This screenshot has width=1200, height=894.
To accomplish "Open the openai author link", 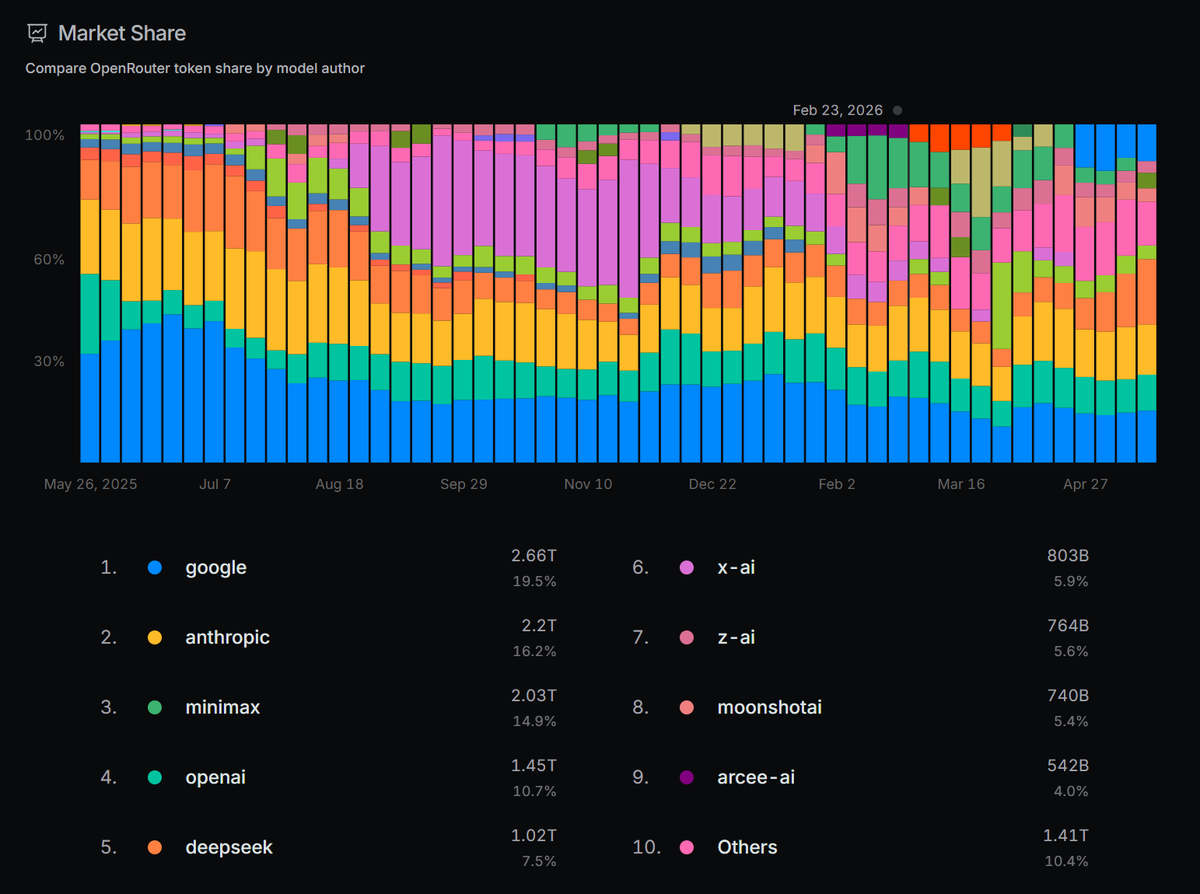I will 215,777.
